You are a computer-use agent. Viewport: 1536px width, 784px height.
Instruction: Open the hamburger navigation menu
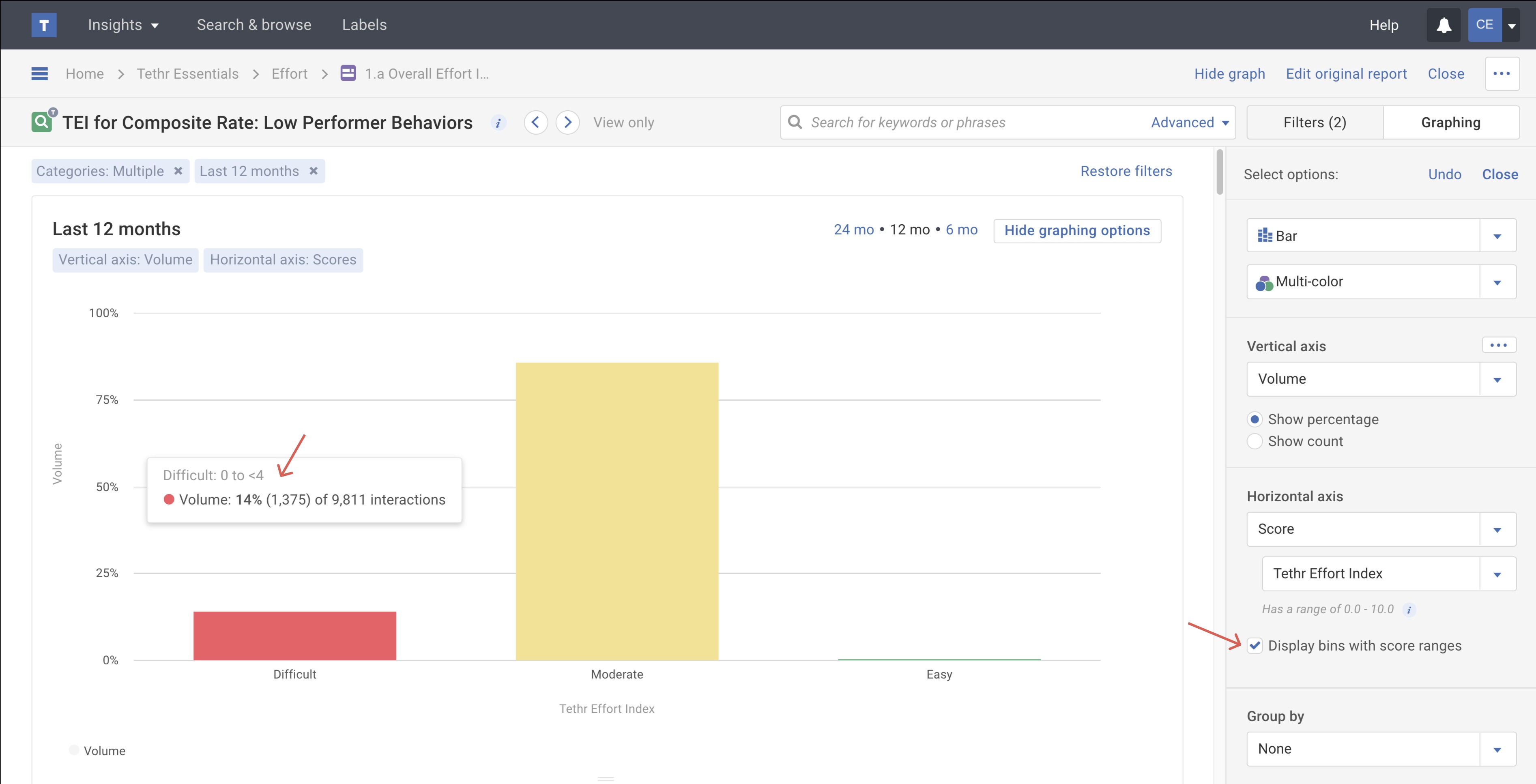[x=39, y=74]
